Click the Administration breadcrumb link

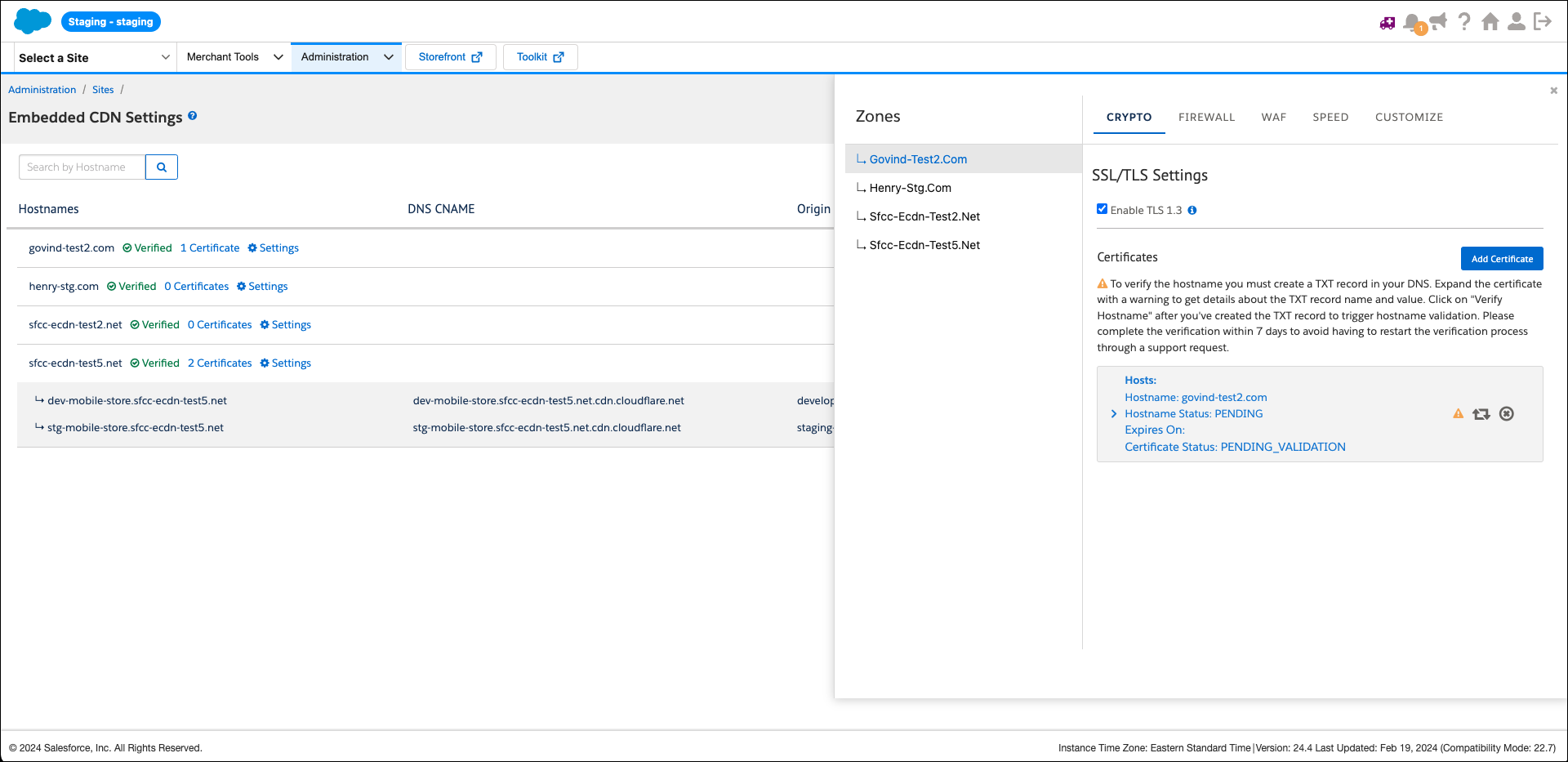[42, 90]
